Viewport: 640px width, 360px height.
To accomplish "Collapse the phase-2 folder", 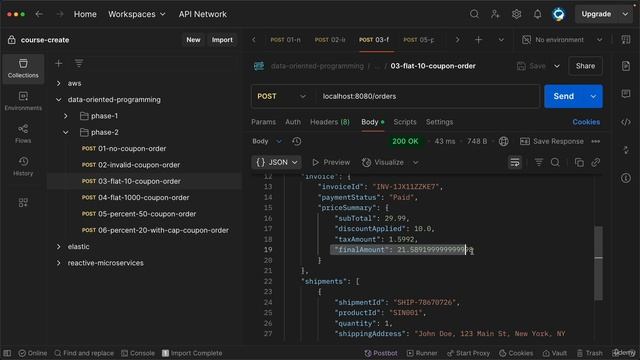I will click(x=66, y=132).
